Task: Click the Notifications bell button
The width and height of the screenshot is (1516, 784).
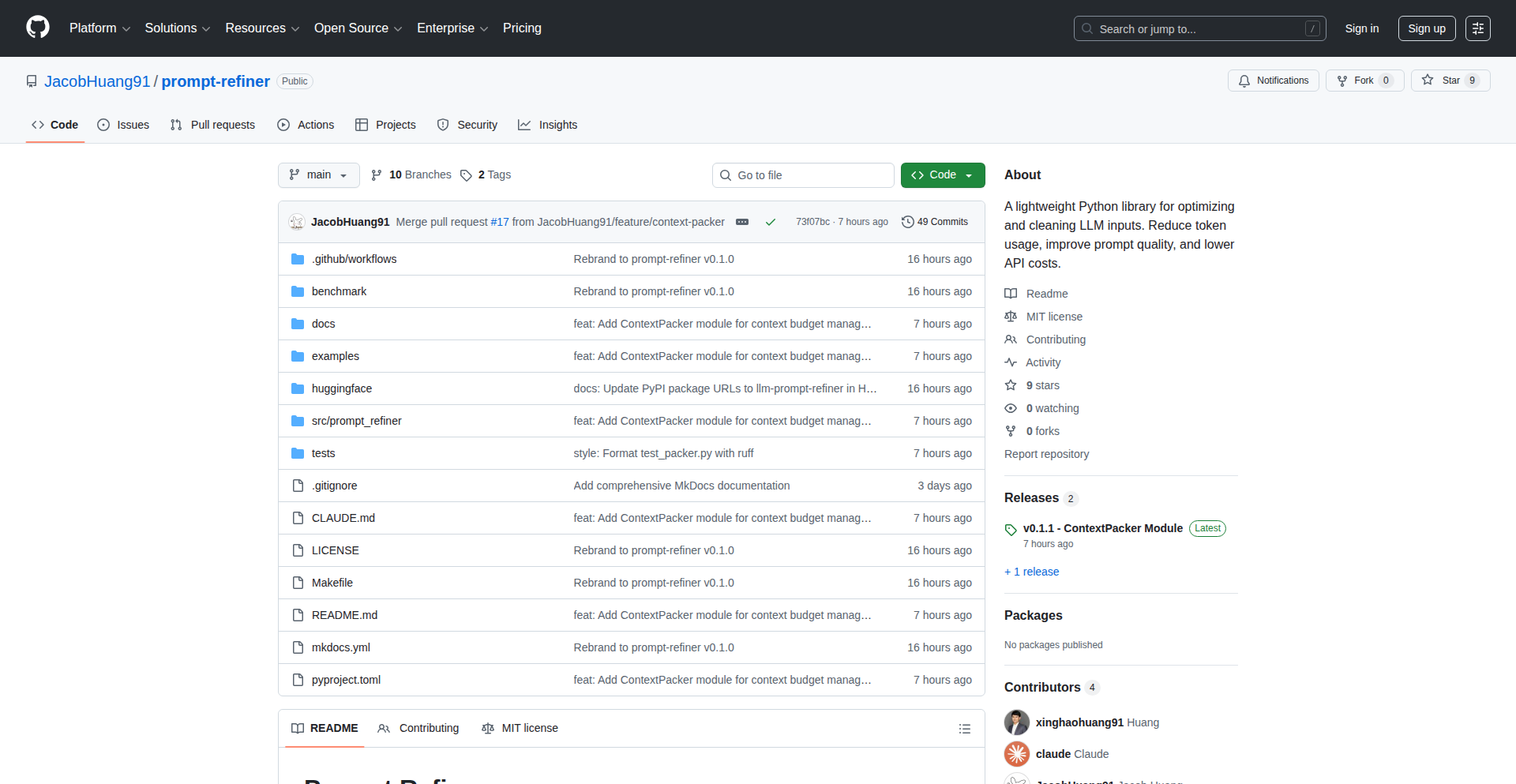Action: [x=1273, y=81]
